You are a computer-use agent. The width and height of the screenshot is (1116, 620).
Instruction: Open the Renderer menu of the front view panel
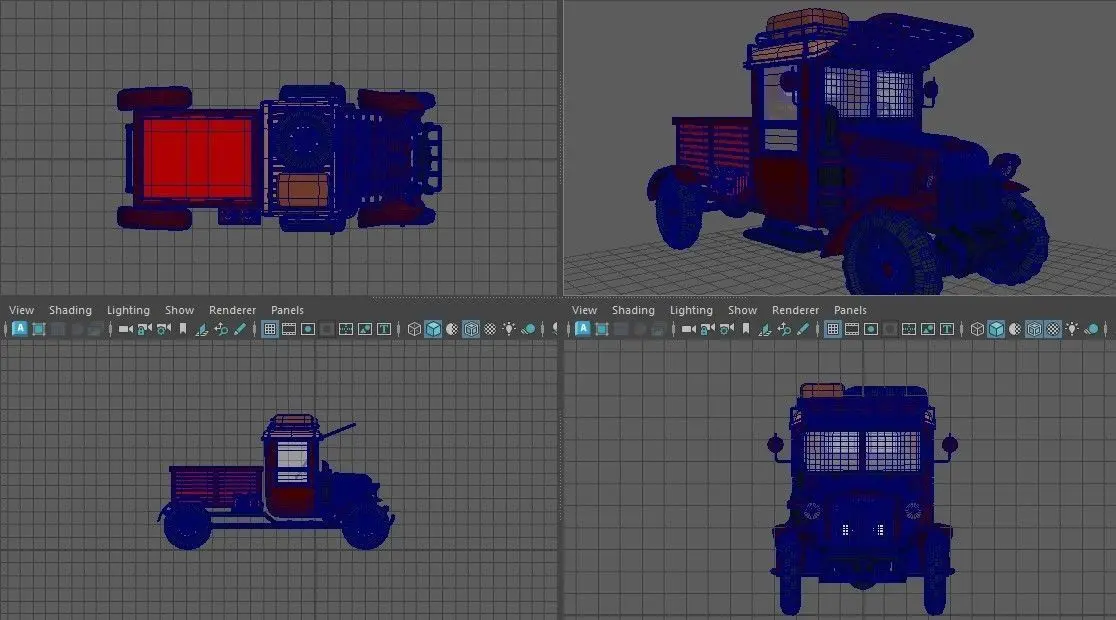[795, 310]
